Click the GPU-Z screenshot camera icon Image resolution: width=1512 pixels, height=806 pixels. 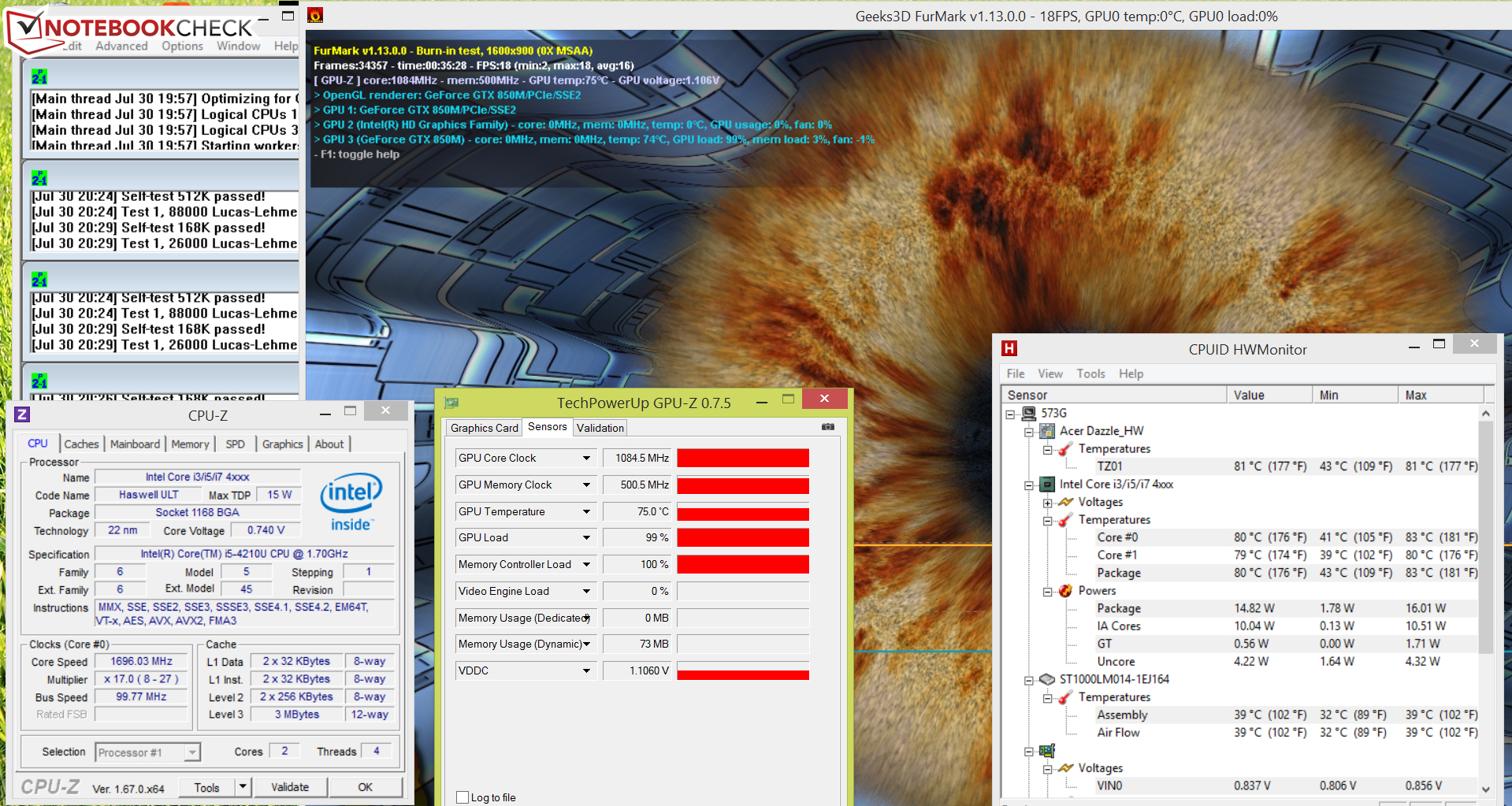[x=827, y=427]
